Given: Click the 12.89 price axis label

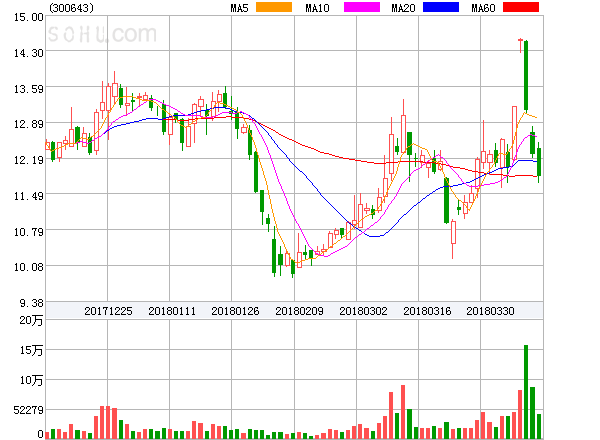Looking at the screenshot, I should tap(29, 124).
